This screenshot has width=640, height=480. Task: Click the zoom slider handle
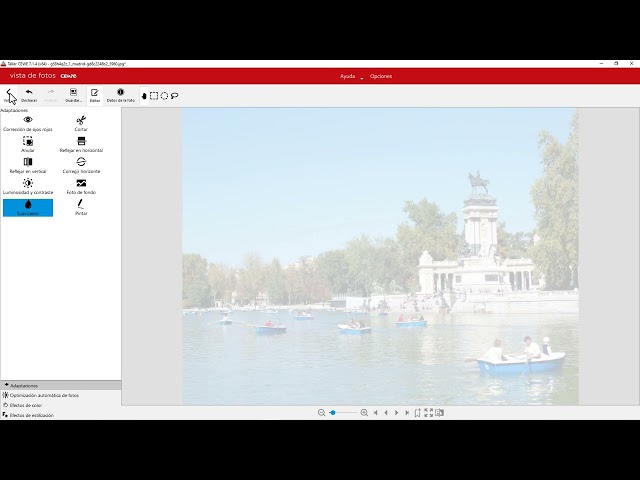333,413
